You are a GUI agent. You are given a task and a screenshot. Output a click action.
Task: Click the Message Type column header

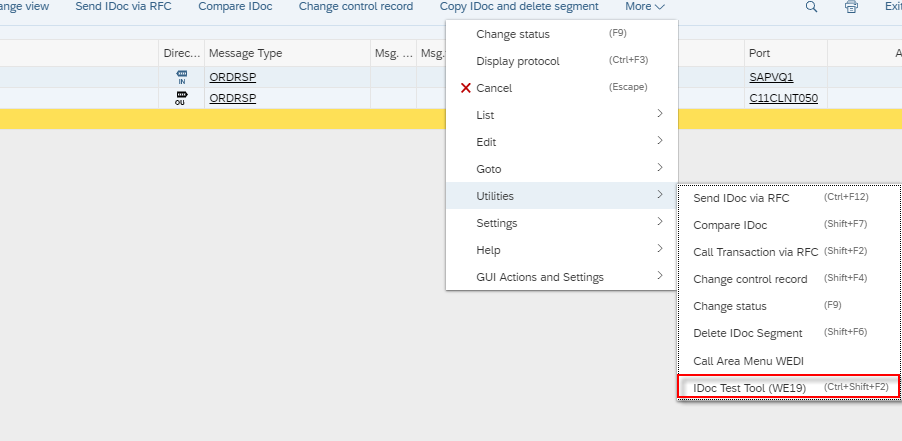(x=246, y=54)
